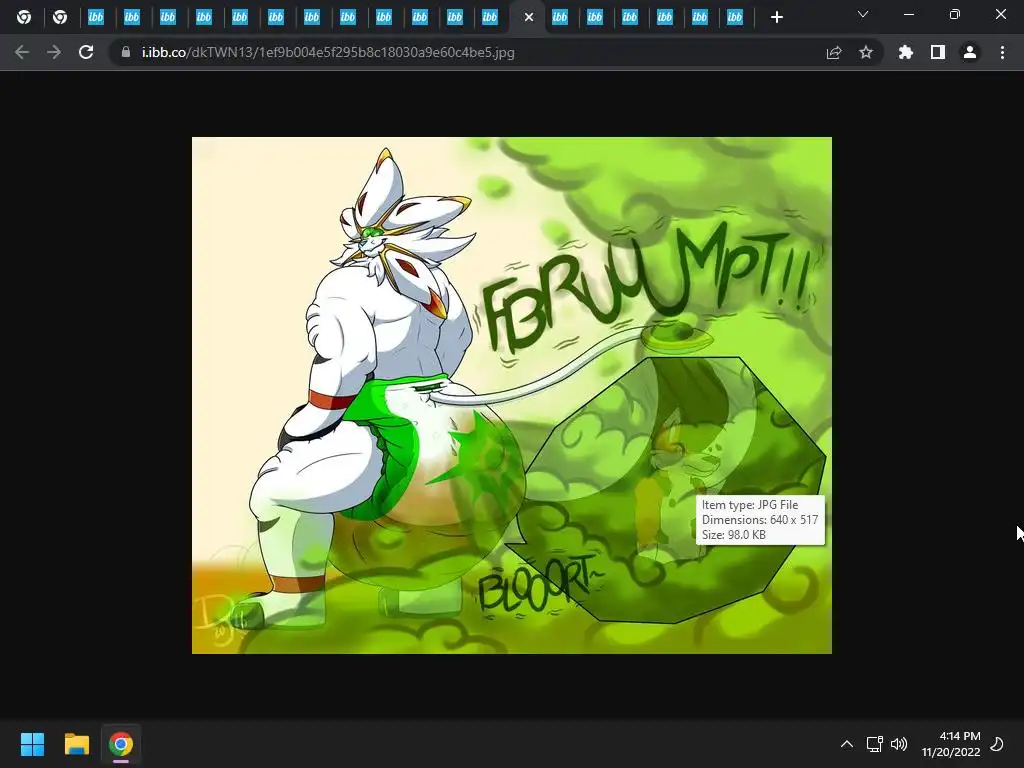Click the displayed JPG image

click(511, 395)
